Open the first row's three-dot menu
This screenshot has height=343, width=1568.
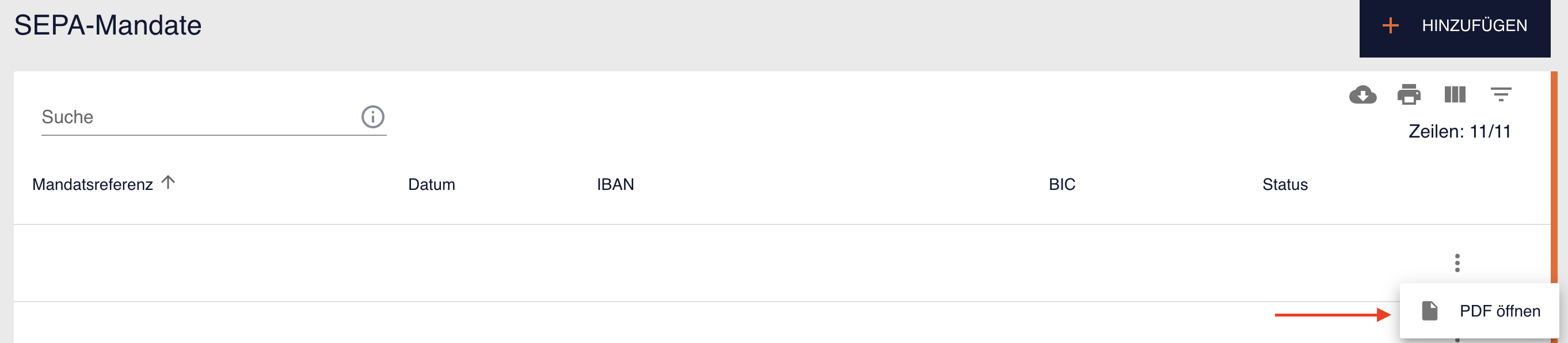pos(1457,263)
